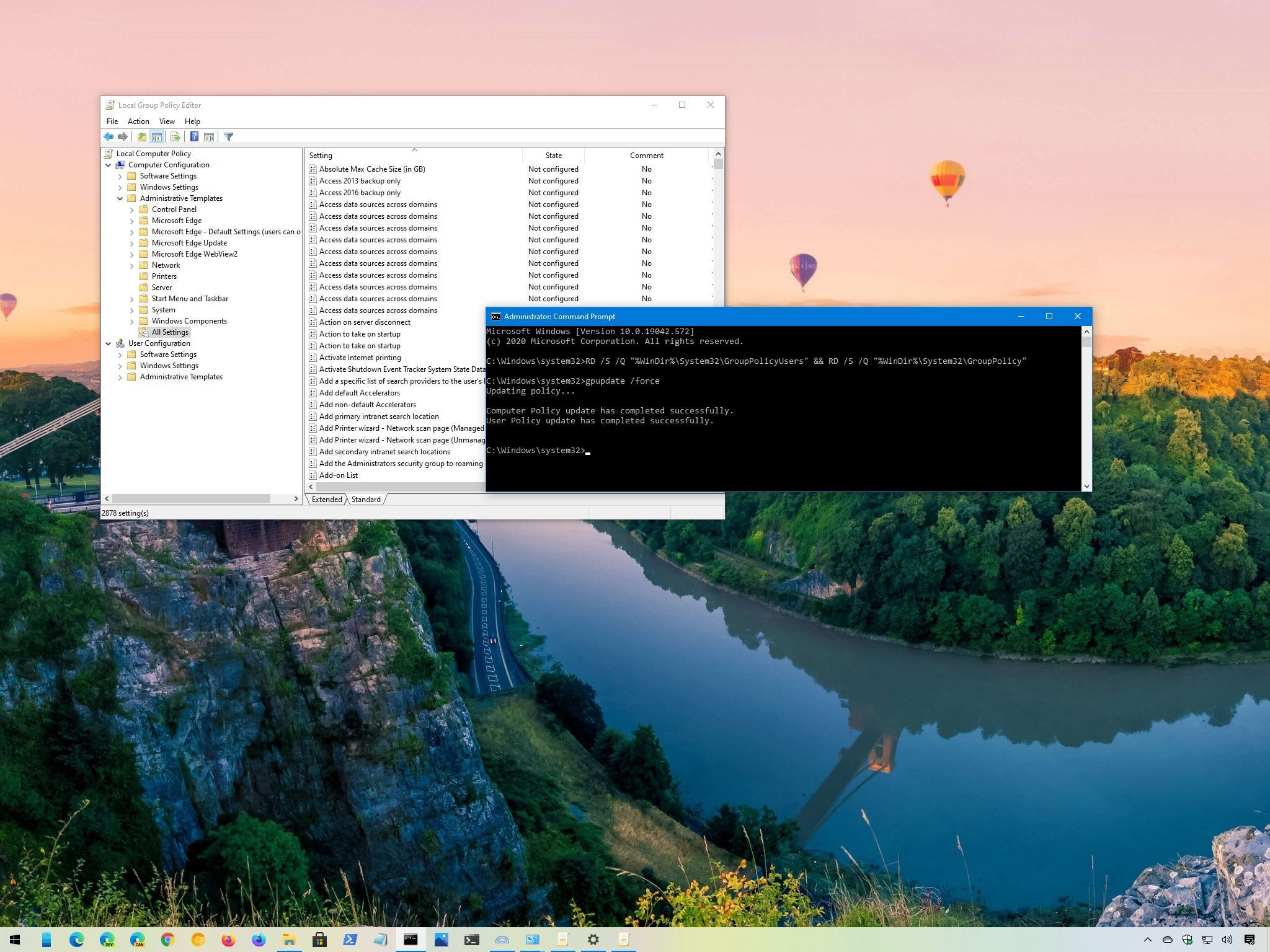The height and width of the screenshot is (952, 1270).
Task: Expand the Windows Components folder
Action: click(131, 321)
